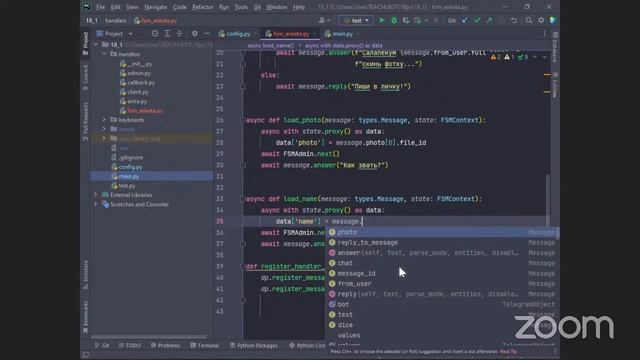Open .gitignore in the project tree

131,158
